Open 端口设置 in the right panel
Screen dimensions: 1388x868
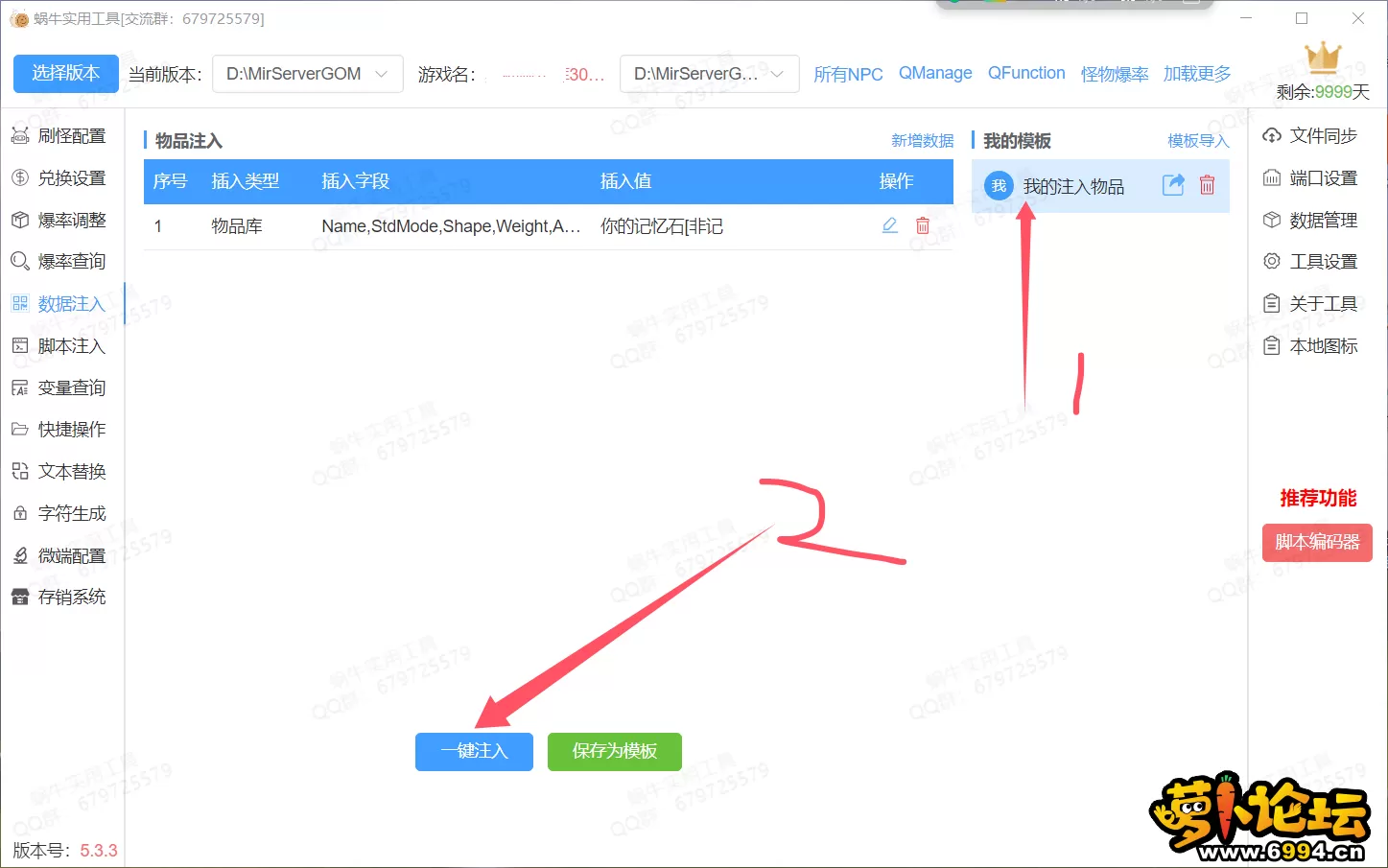(1310, 178)
